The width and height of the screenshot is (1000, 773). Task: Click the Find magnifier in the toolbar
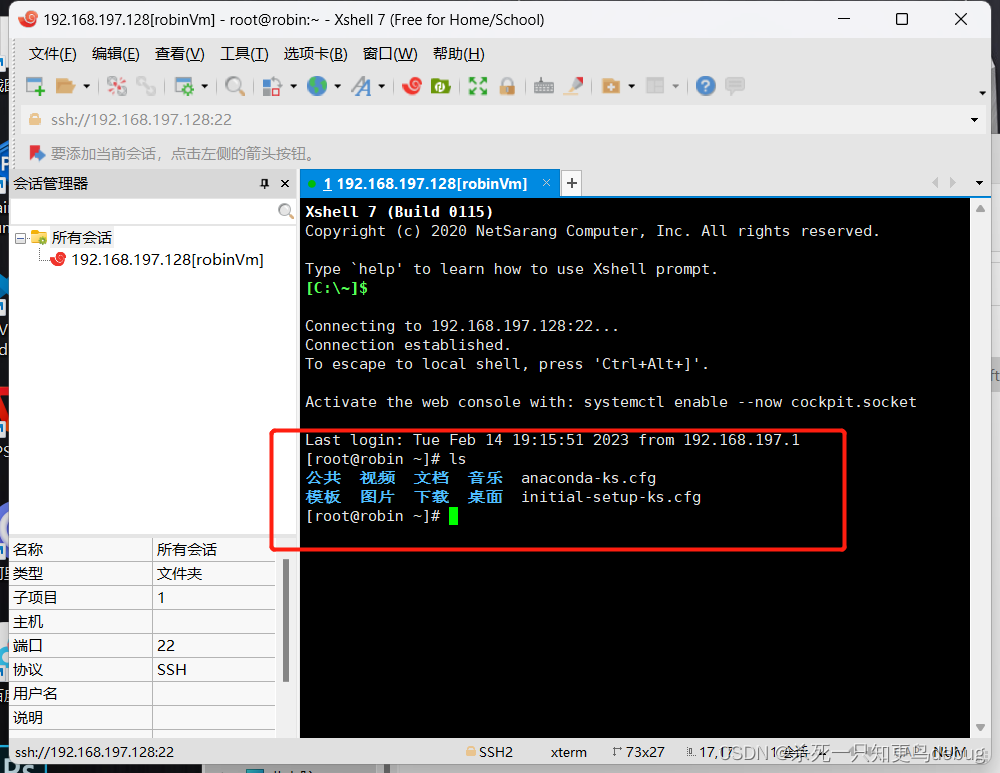click(235, 86)
